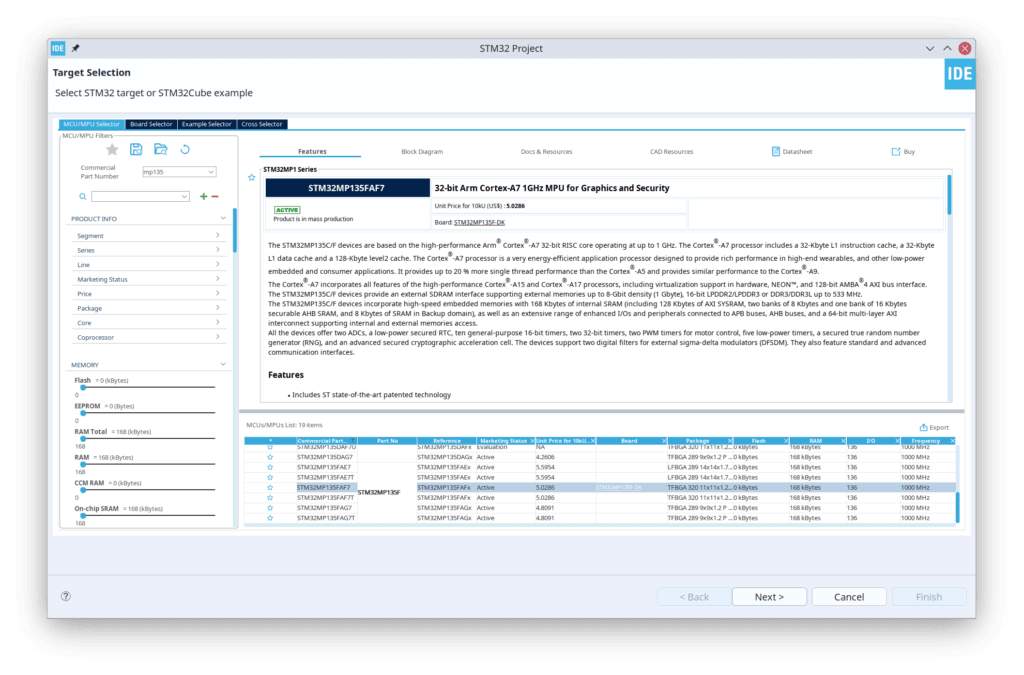This screenshot has width=1024, height=675.
Task: Reset all MCU/MPU filters
Action: pos(185,149)
